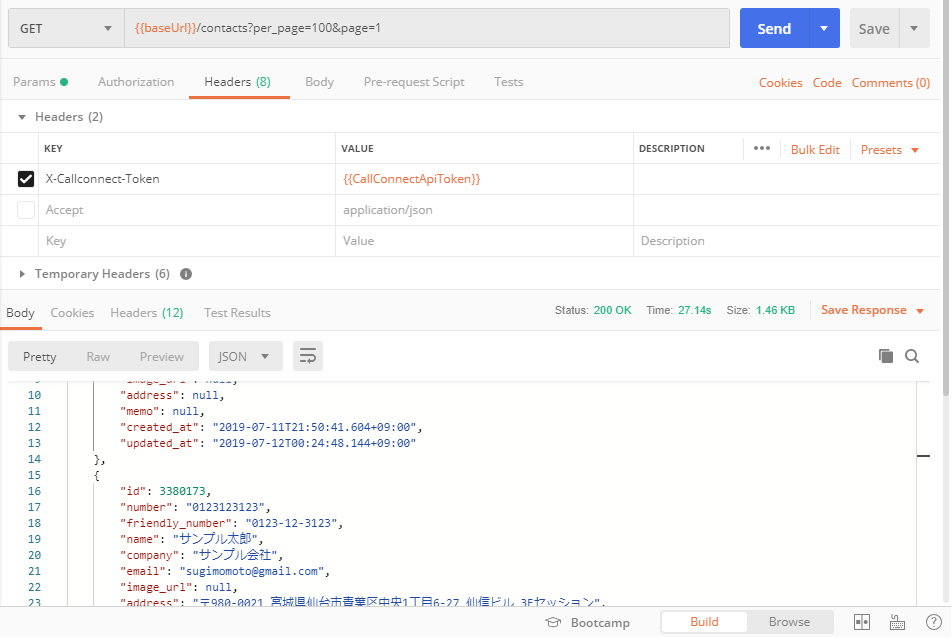Click the blue Send button
The height and width of the screenshot is (638, 952).
pyautogui.click(x=774, y=29)
